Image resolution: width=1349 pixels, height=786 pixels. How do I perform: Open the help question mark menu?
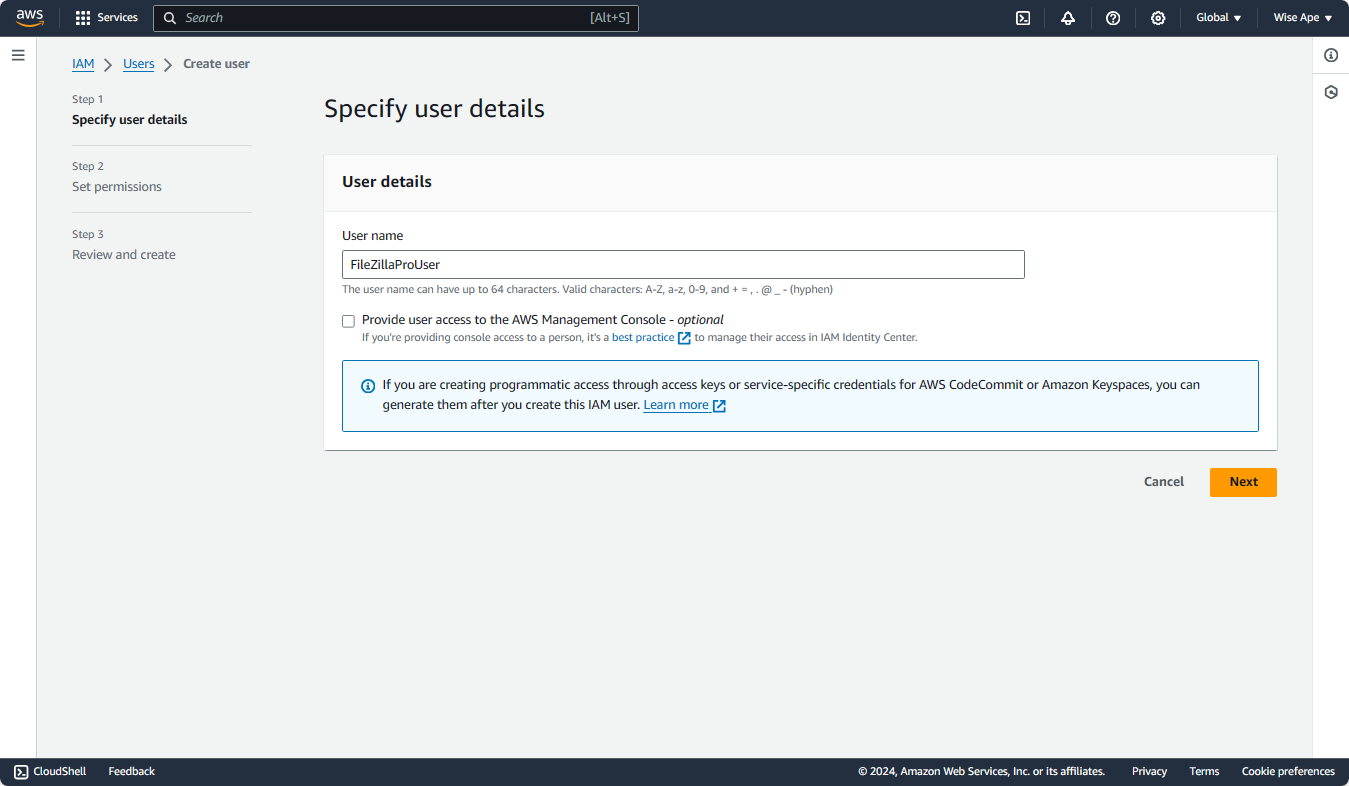tap(1113, 18)
